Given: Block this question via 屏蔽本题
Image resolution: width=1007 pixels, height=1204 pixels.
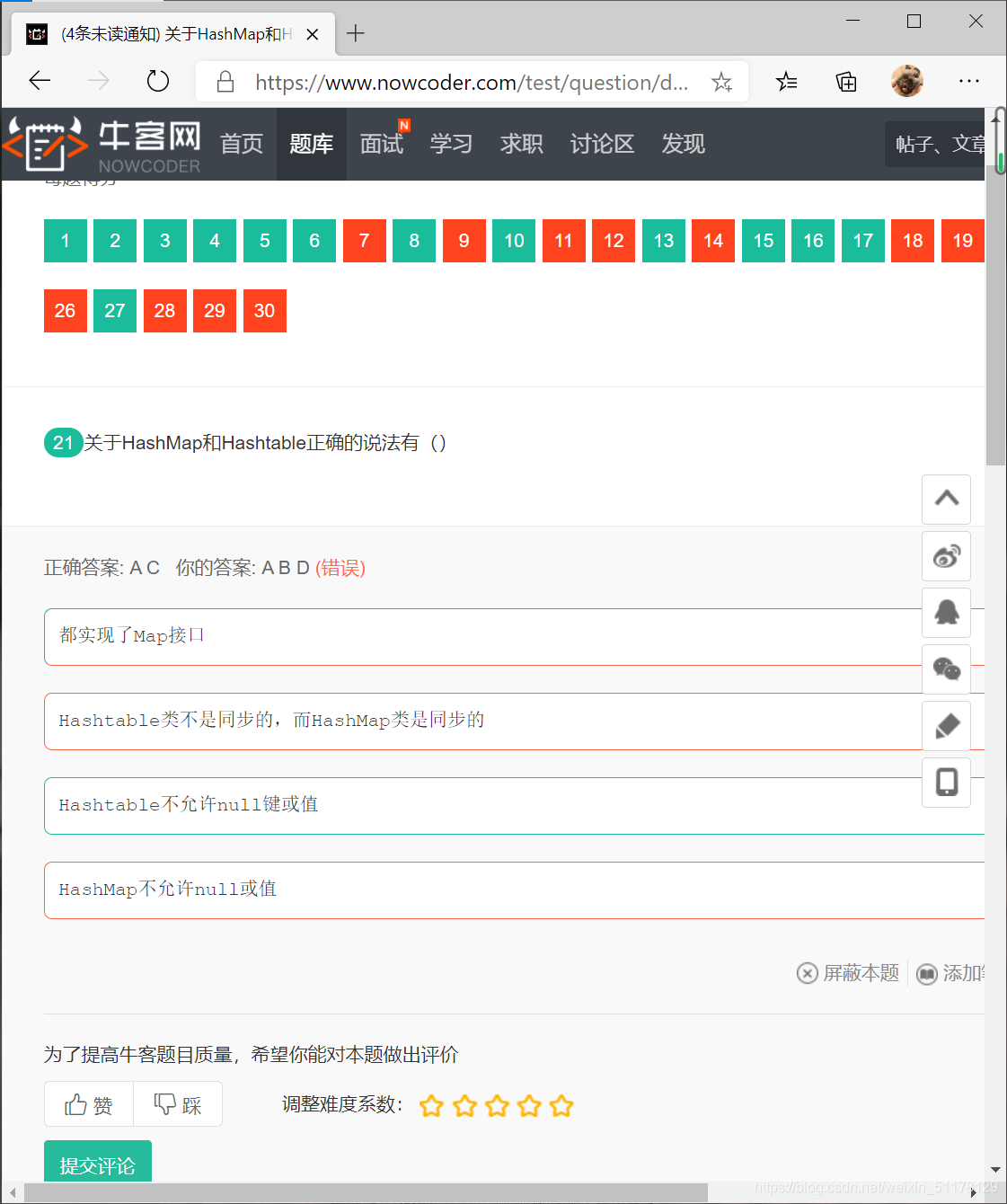Looking at the screenshot, I should [x=848, y=973].
